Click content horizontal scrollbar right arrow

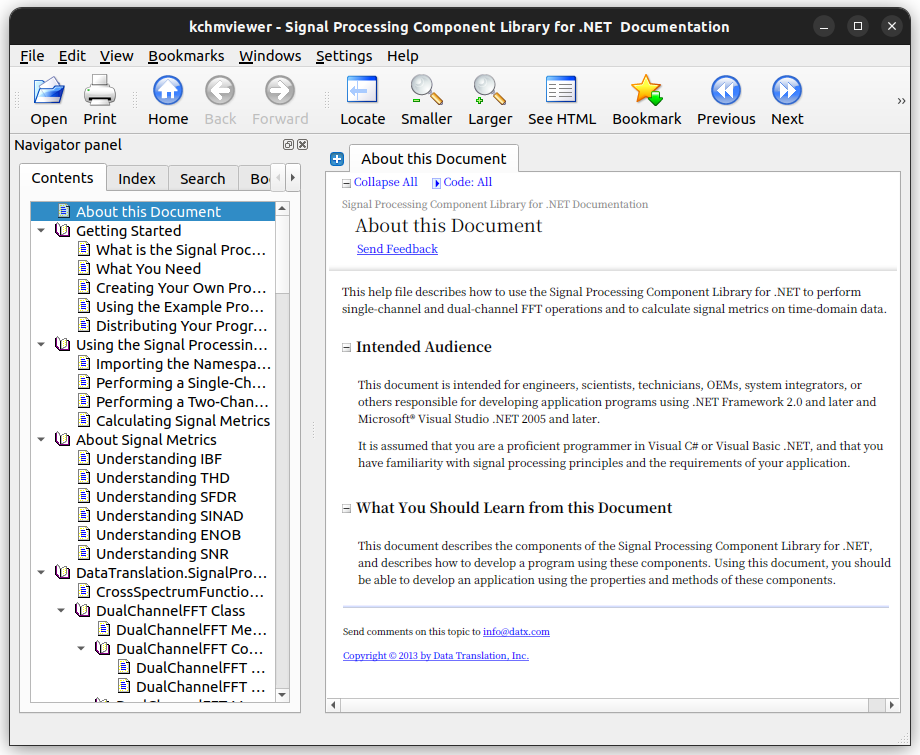pyautogui.click(x=892, y=705)
